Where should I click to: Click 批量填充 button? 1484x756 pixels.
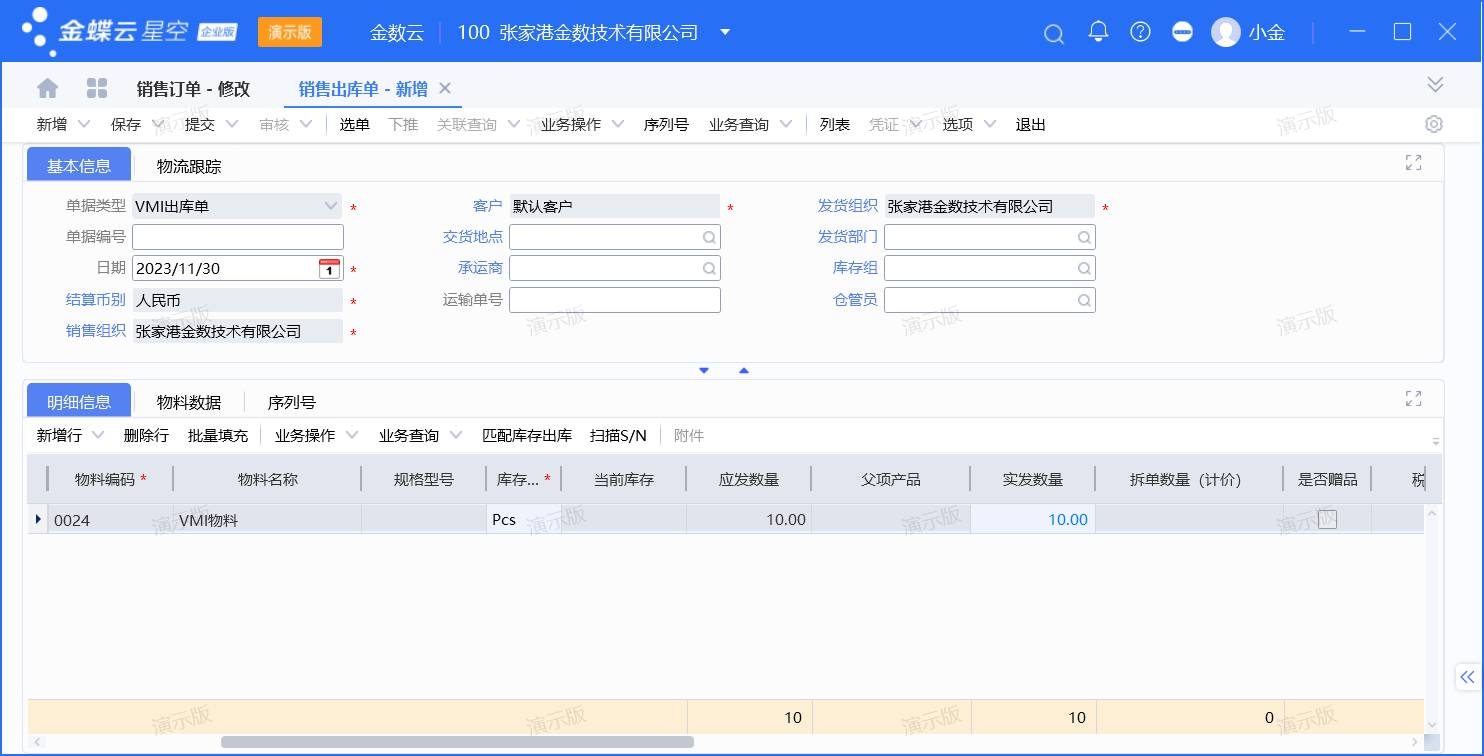(218, 436)
